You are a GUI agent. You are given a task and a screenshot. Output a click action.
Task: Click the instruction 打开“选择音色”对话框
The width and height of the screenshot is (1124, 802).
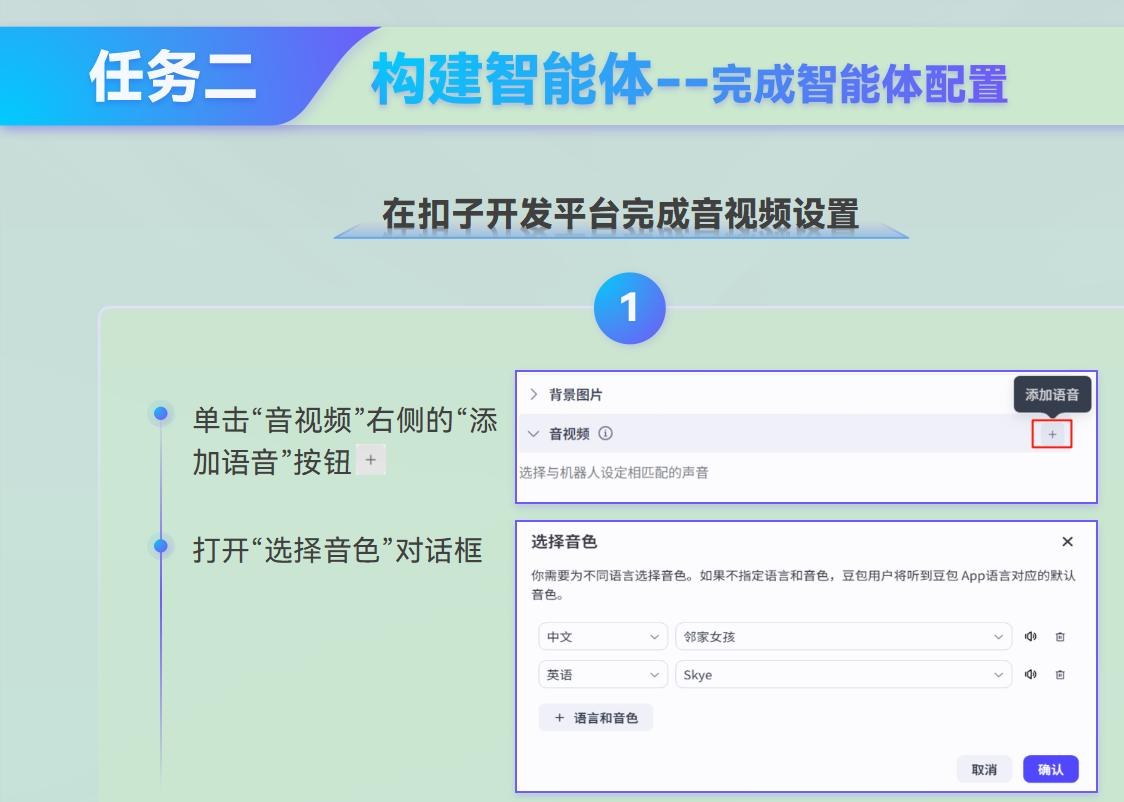[x=337, y=550]
